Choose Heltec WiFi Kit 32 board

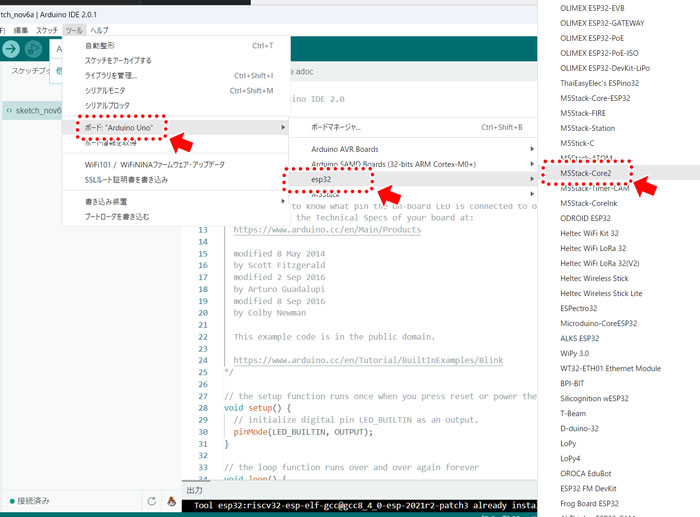pos(589,233)
